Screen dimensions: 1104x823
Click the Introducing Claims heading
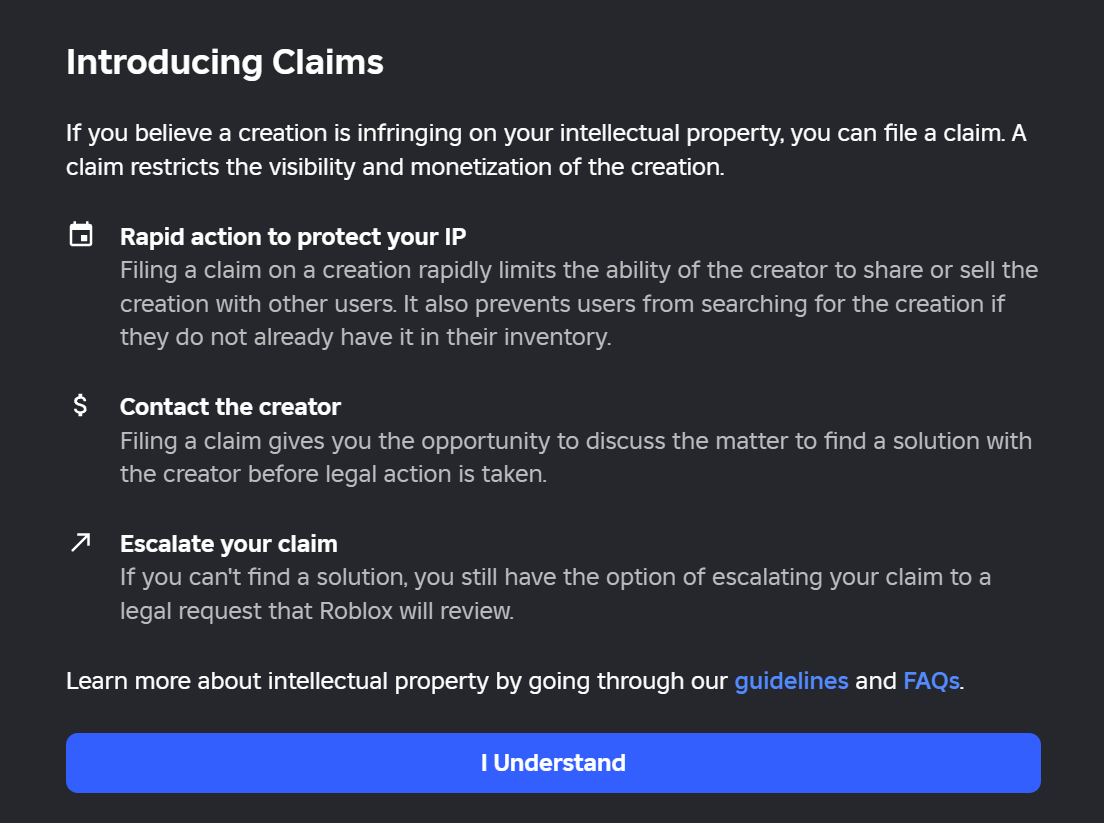(224, 61)
